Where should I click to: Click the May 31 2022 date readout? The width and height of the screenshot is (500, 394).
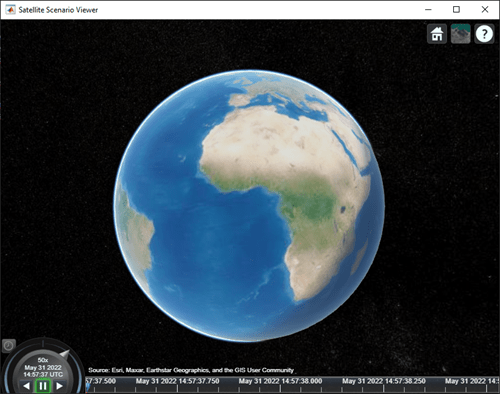pos(43,367)
